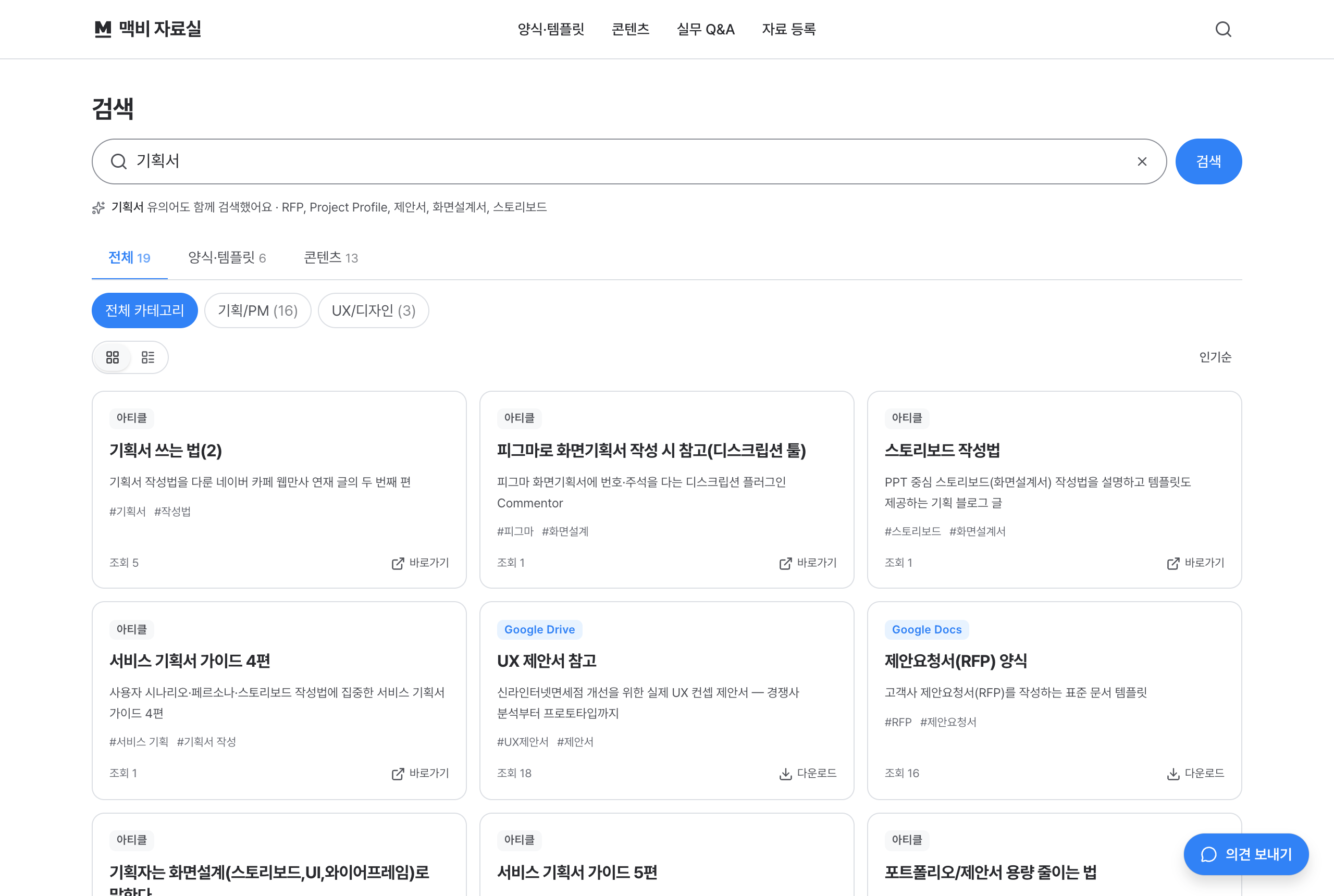Click the header search magnifier icon
The width and height of the screenshot is (1334, 896).
(1222, 29)
